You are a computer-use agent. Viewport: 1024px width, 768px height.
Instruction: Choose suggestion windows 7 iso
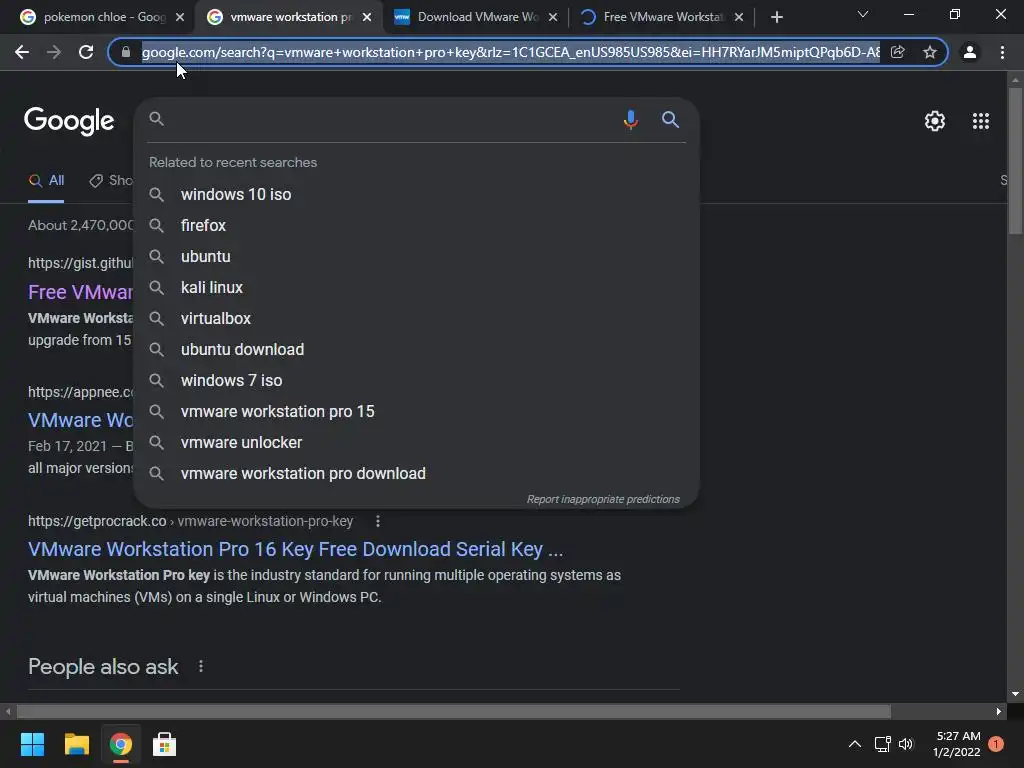click(417, 381)
